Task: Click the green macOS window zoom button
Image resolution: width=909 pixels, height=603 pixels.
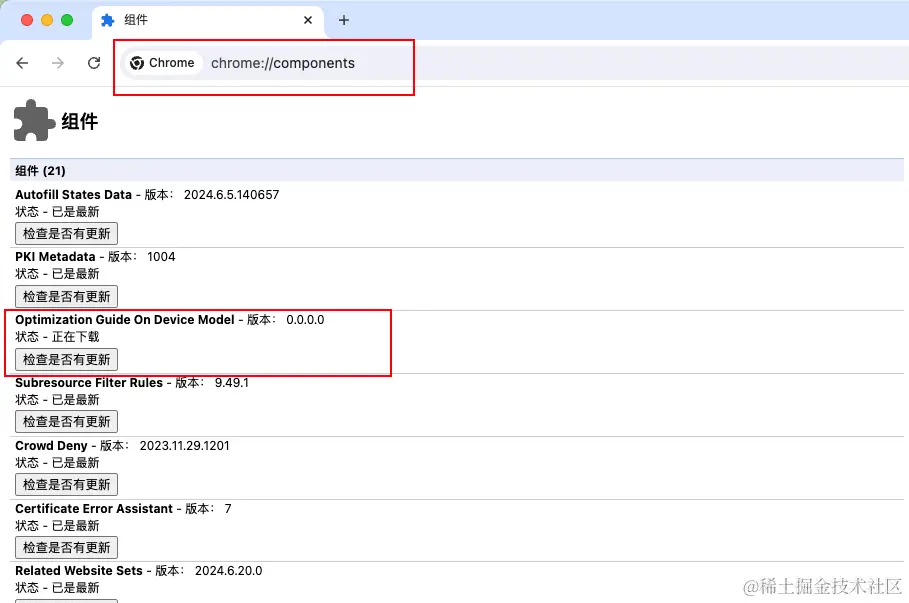Action: 67,20
